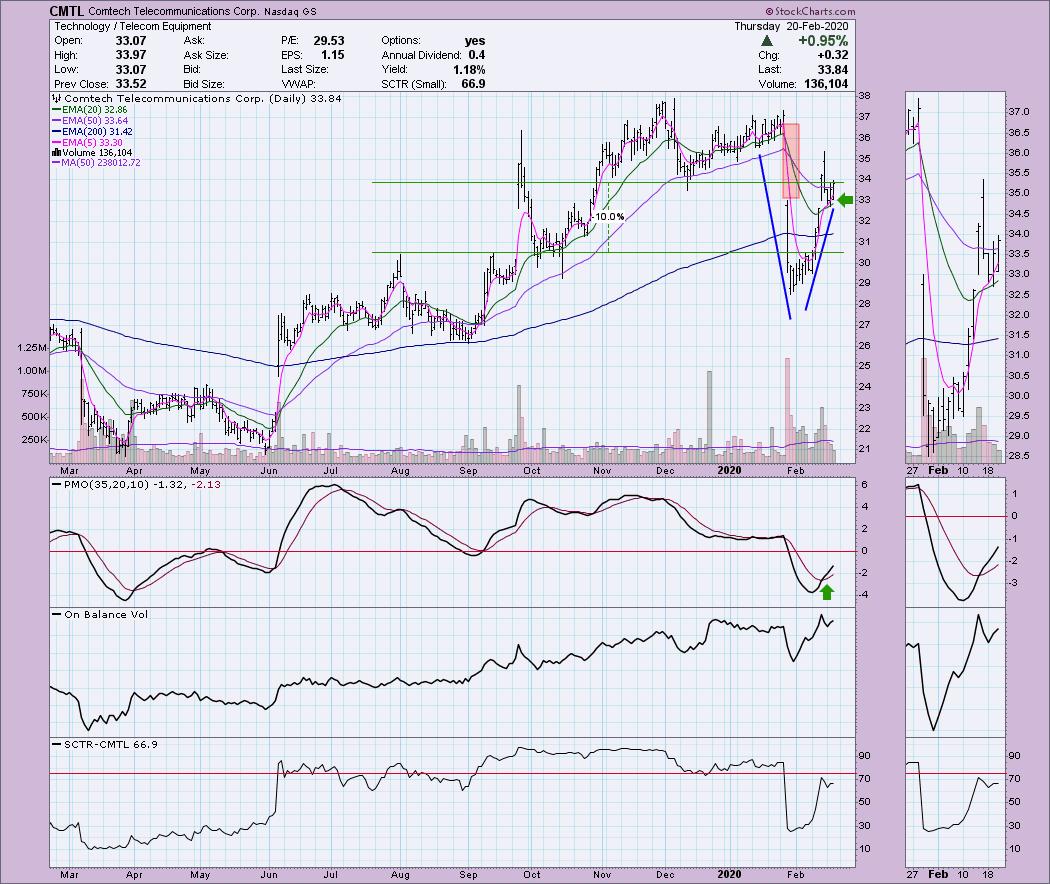Click the 500K volume axis label
The height and width of the screenshot is (884, 1050).
(x=34, y=417)
